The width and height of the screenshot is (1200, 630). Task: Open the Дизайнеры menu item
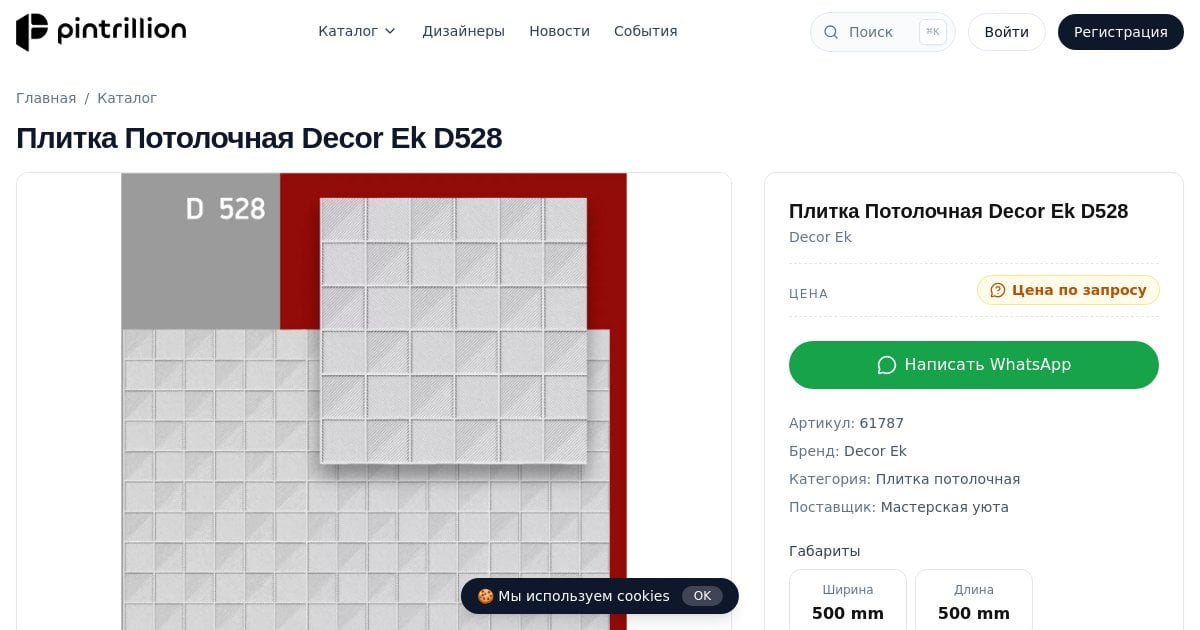(463, 31)
